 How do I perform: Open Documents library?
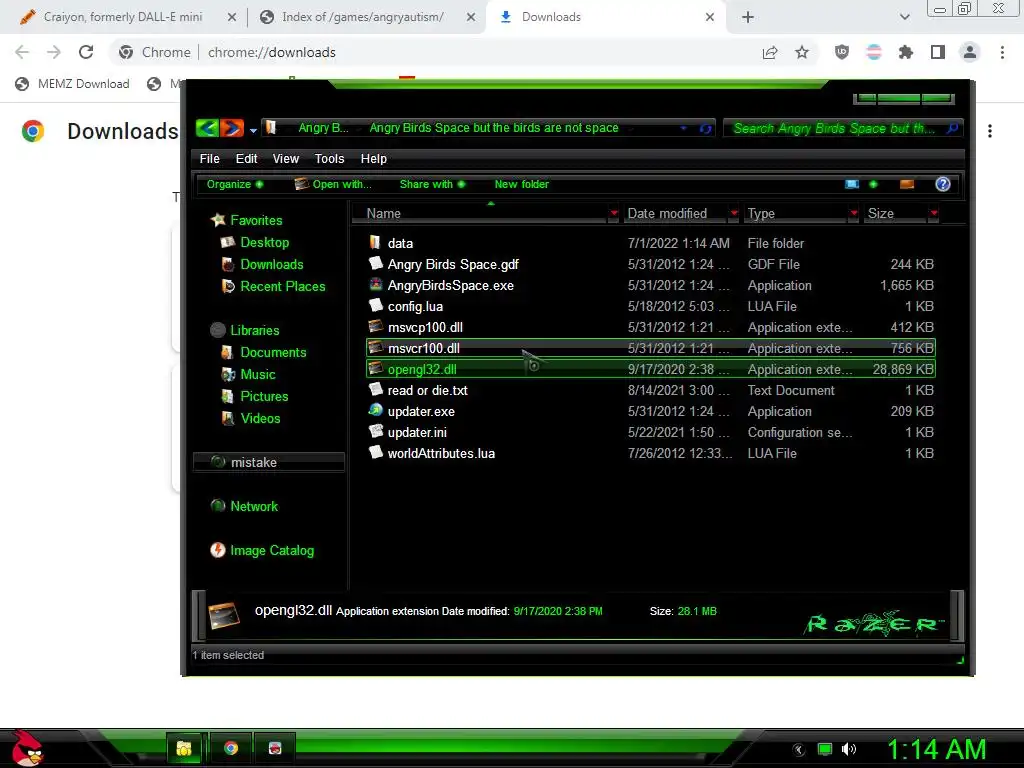tap(273, 353)
